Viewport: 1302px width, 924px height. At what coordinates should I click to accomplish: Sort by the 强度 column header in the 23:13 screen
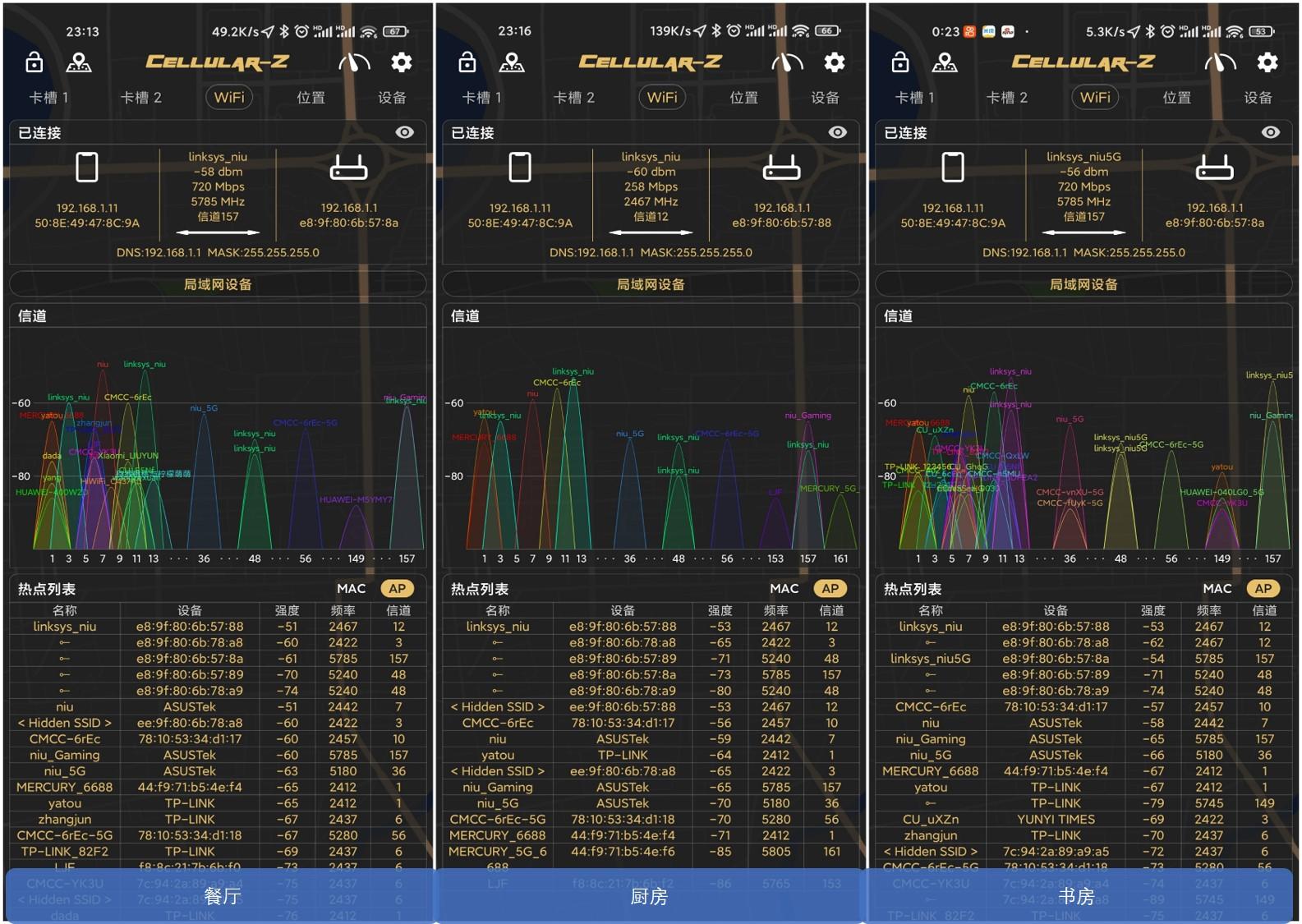(287, 610)
